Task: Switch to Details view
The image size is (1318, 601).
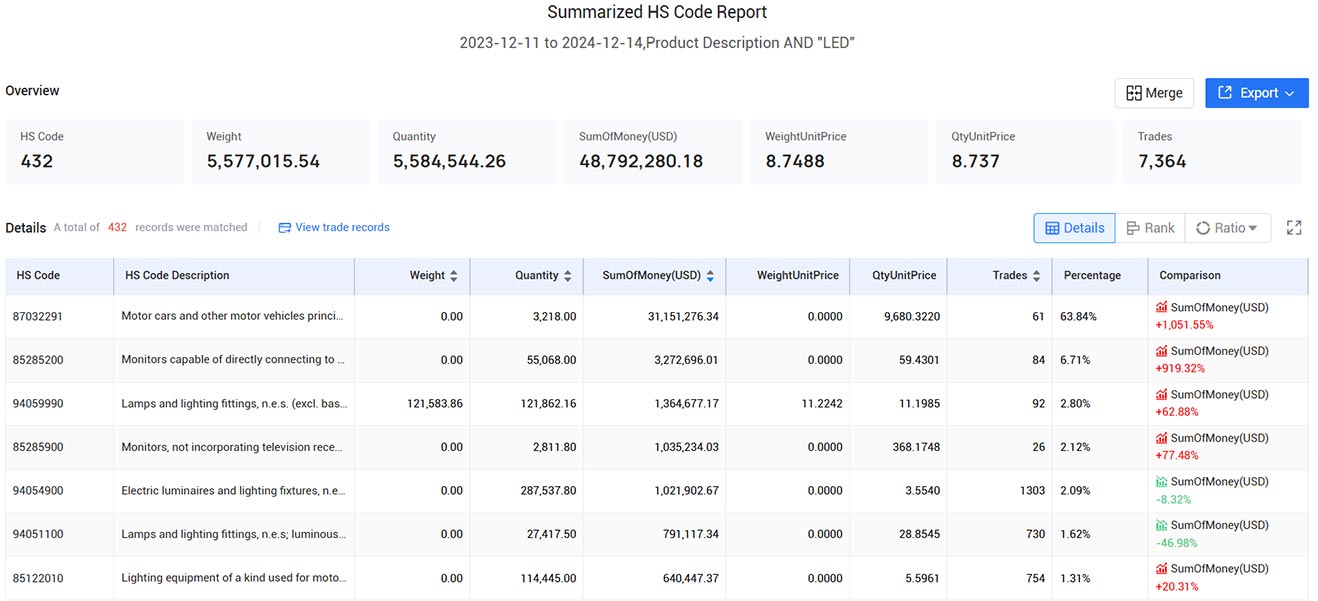Action: click(1074, 228)
